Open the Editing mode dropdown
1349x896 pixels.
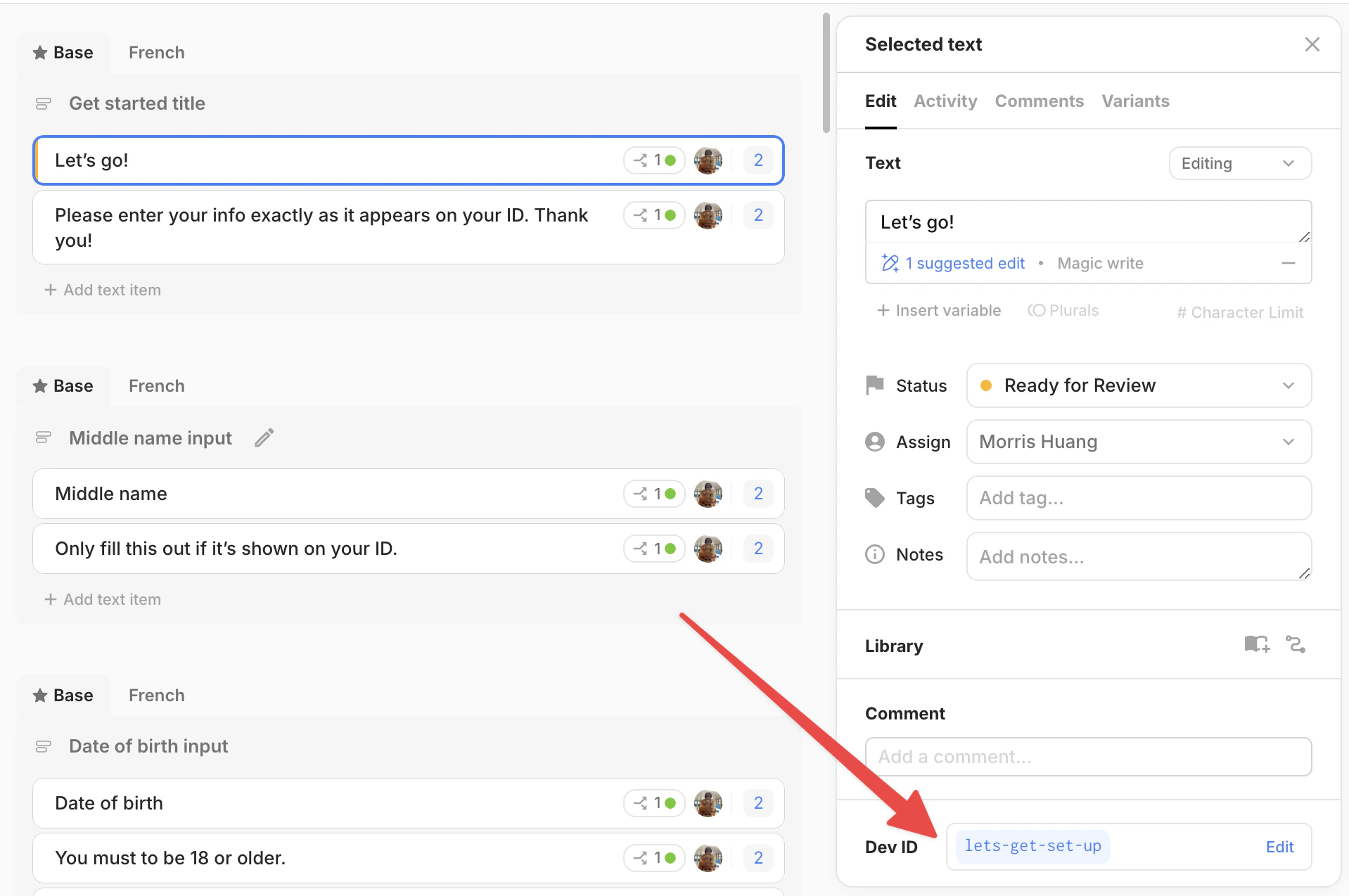tap(1240, 163)
